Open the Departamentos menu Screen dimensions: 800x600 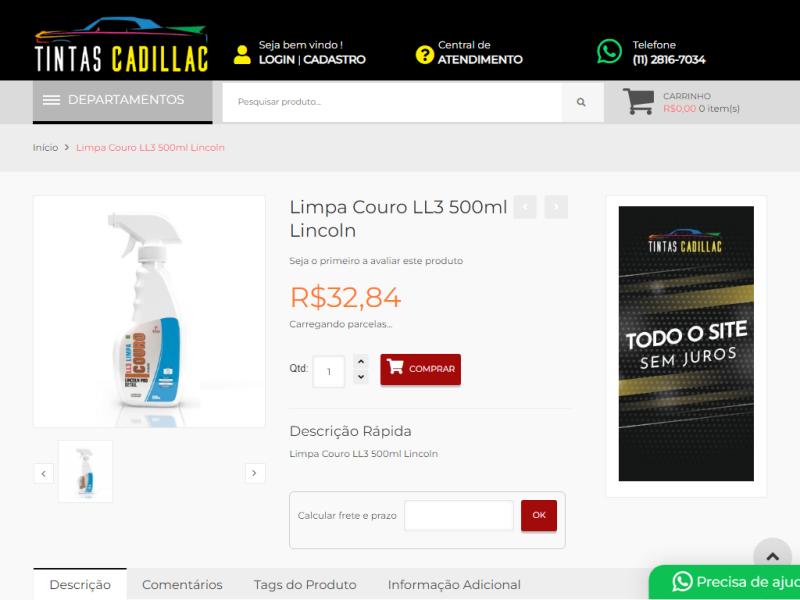122,100
